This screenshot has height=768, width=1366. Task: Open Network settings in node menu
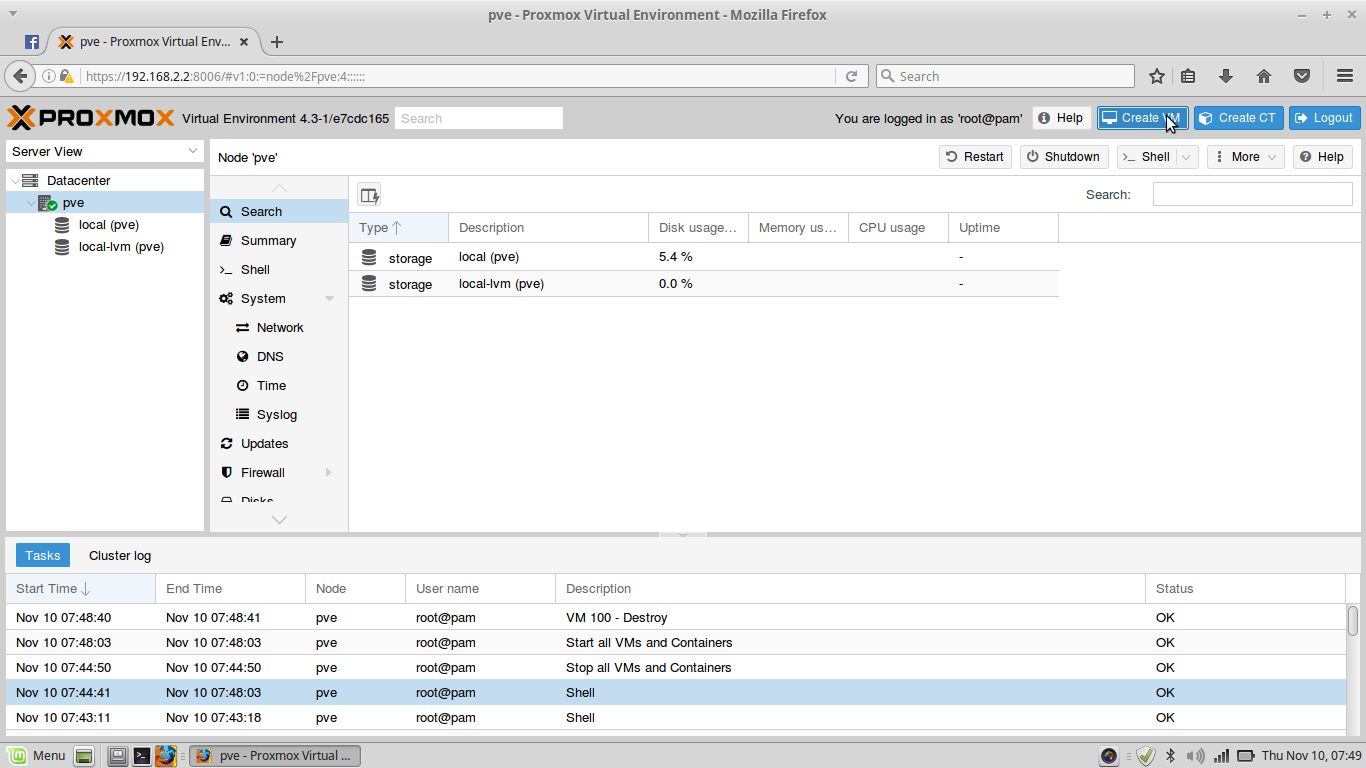[x=279, y=327]
